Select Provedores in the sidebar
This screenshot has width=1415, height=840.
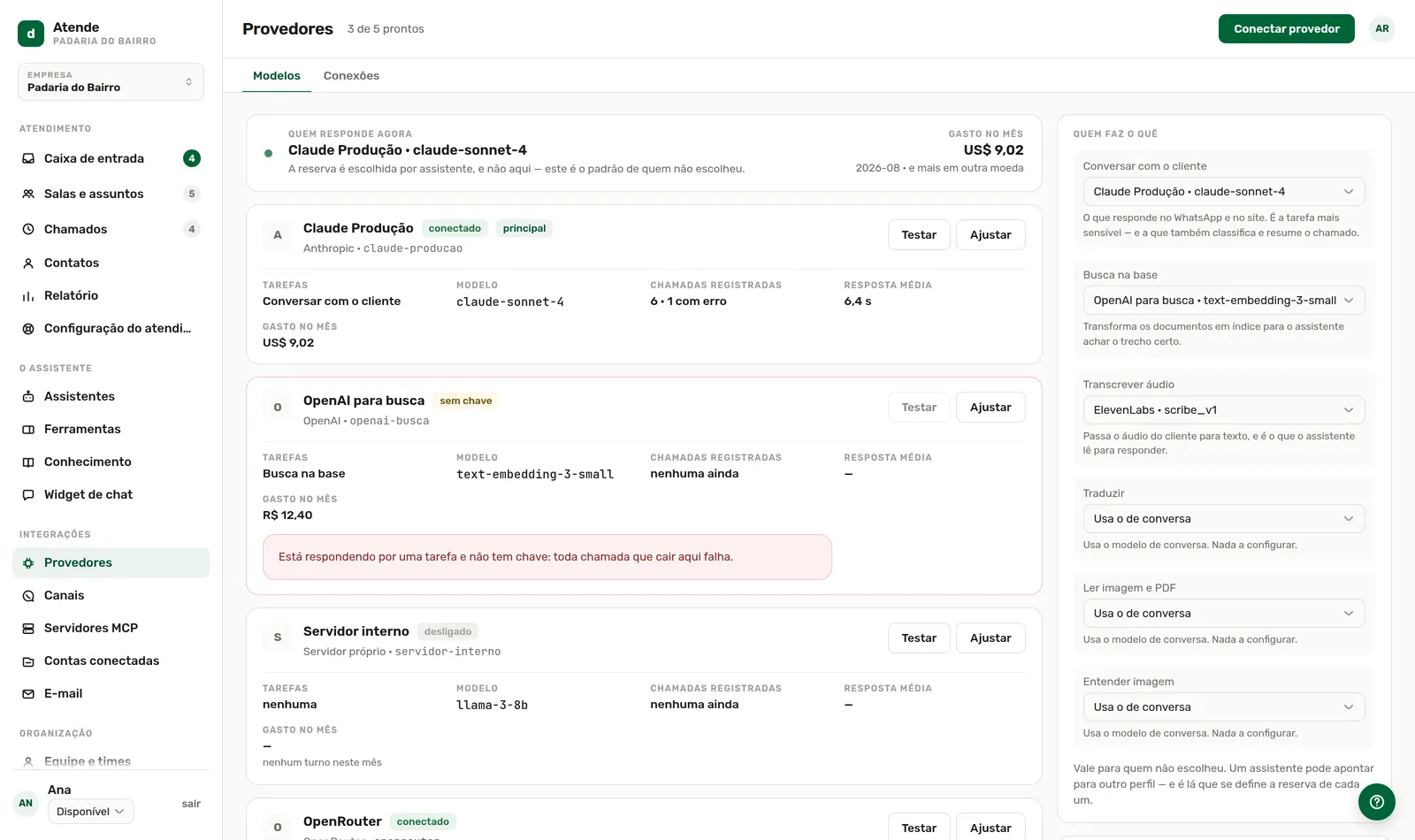111,562
